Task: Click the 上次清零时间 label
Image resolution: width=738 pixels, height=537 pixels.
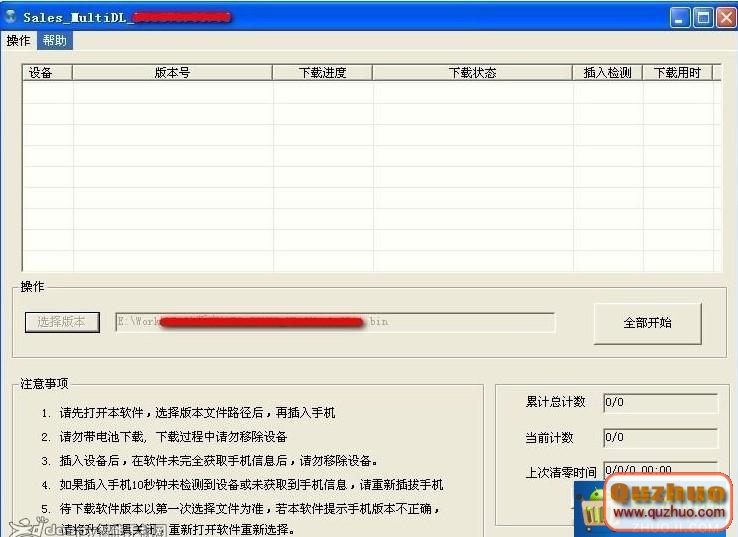Action: pos(561,472)
